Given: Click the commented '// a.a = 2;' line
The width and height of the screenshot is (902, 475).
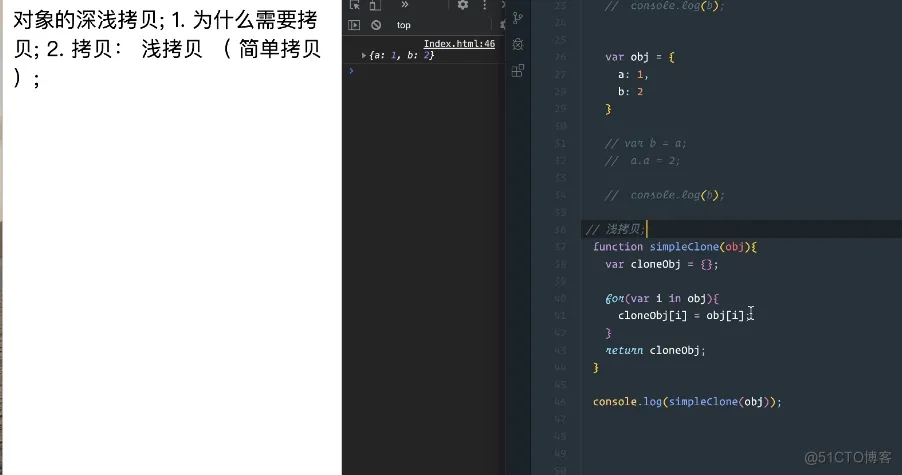Looking at the screenshot, I should (x=642, y=160).
